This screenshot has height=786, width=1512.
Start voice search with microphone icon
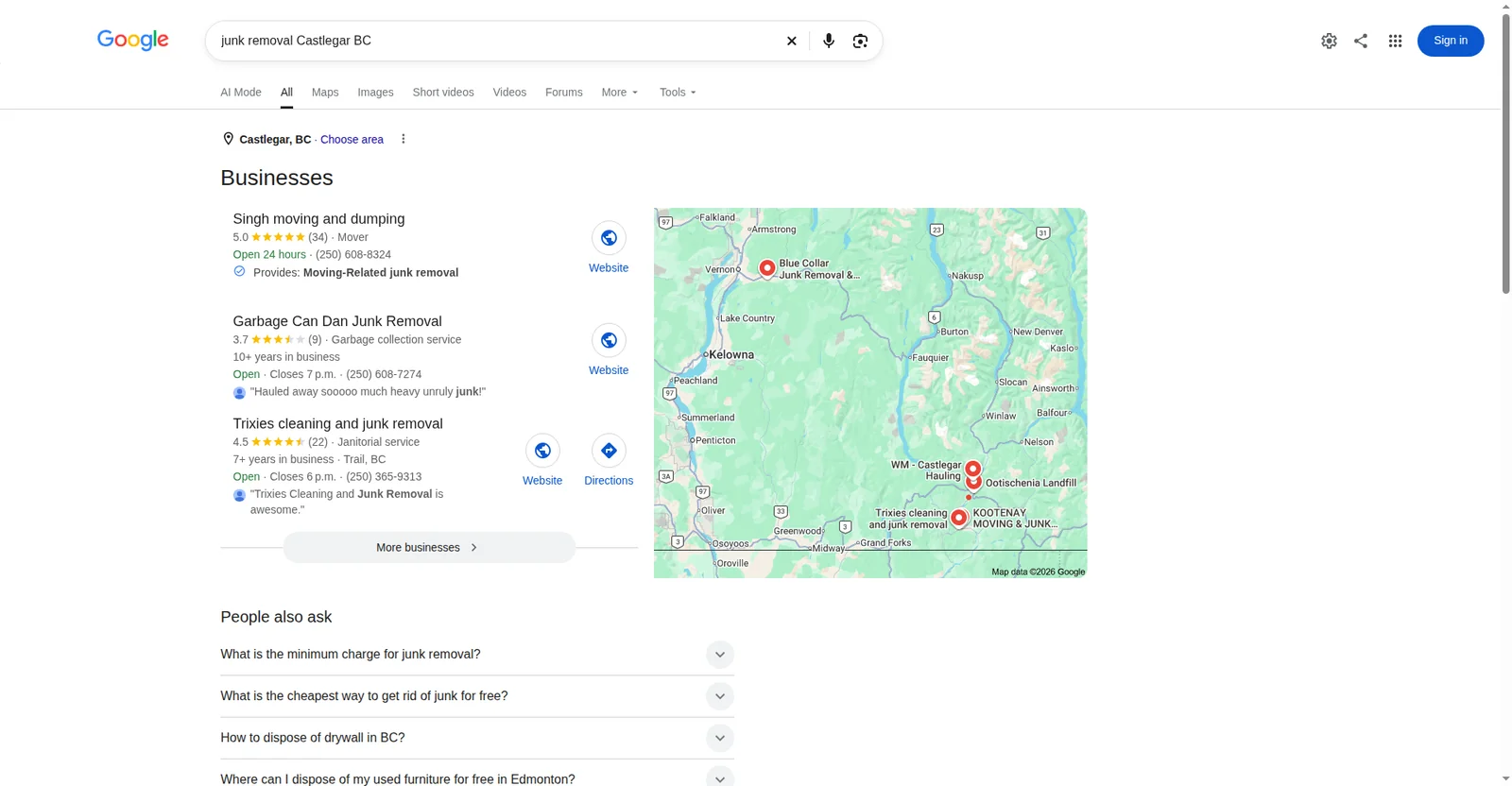pyautogui.click(x=829, y=41)
